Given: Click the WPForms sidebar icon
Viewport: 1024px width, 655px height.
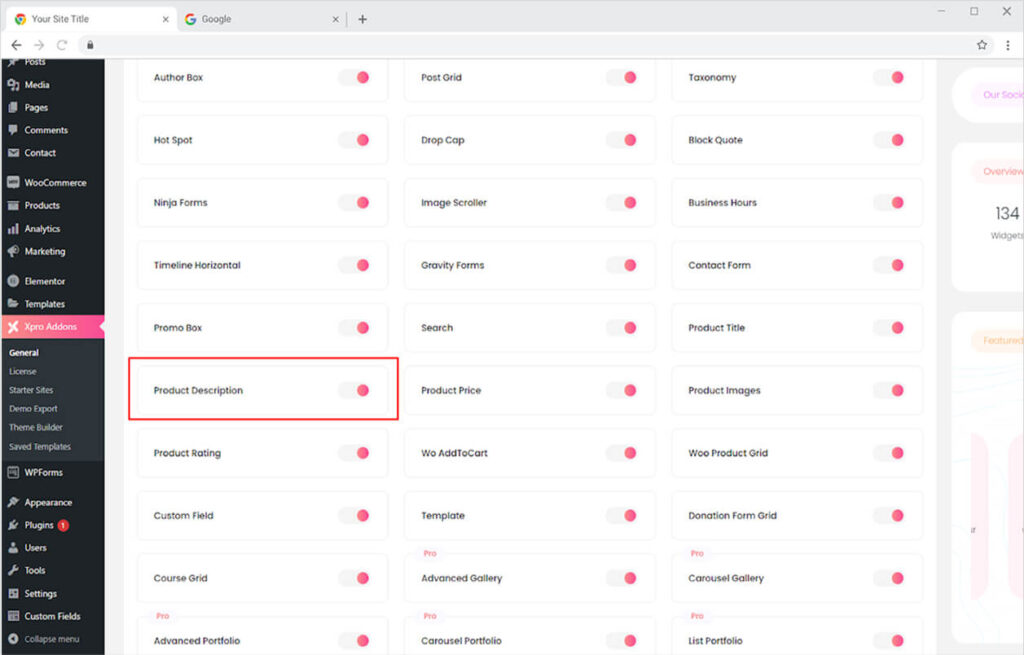Looking at the screenshot, I should pyautogui.click(x=13, y=472).
